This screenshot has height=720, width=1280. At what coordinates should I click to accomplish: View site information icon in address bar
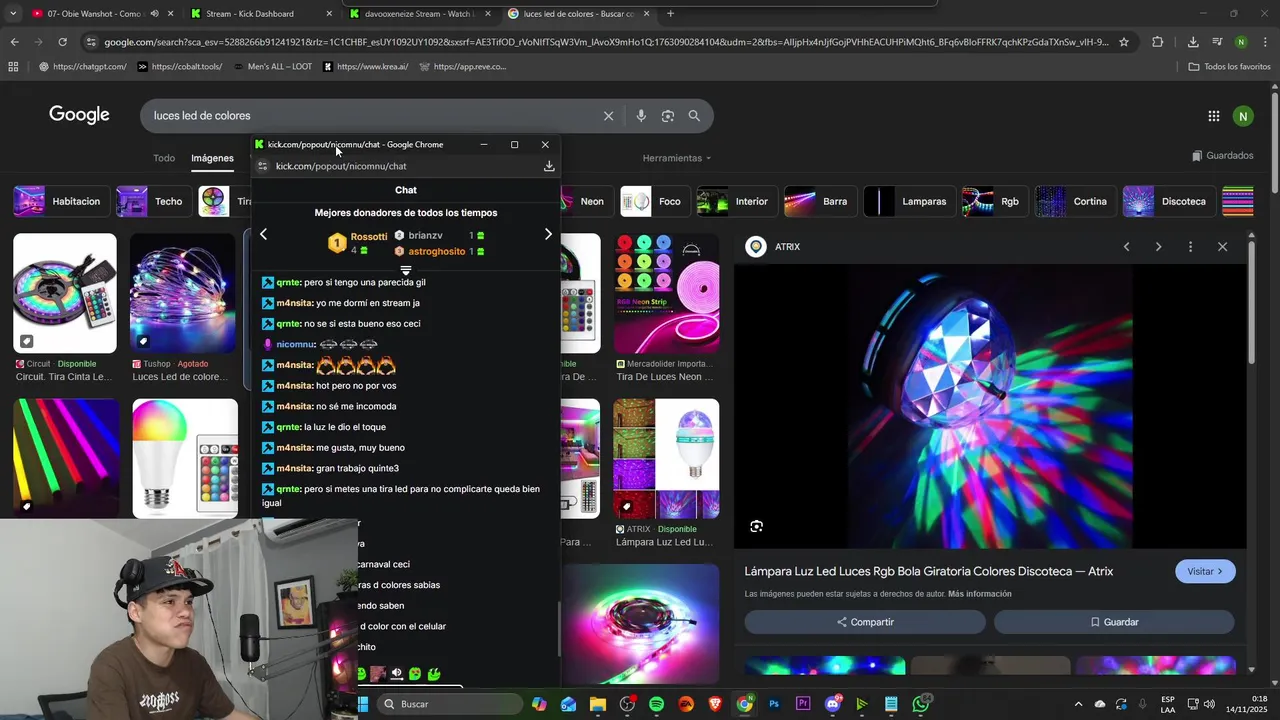pos(92,42)
